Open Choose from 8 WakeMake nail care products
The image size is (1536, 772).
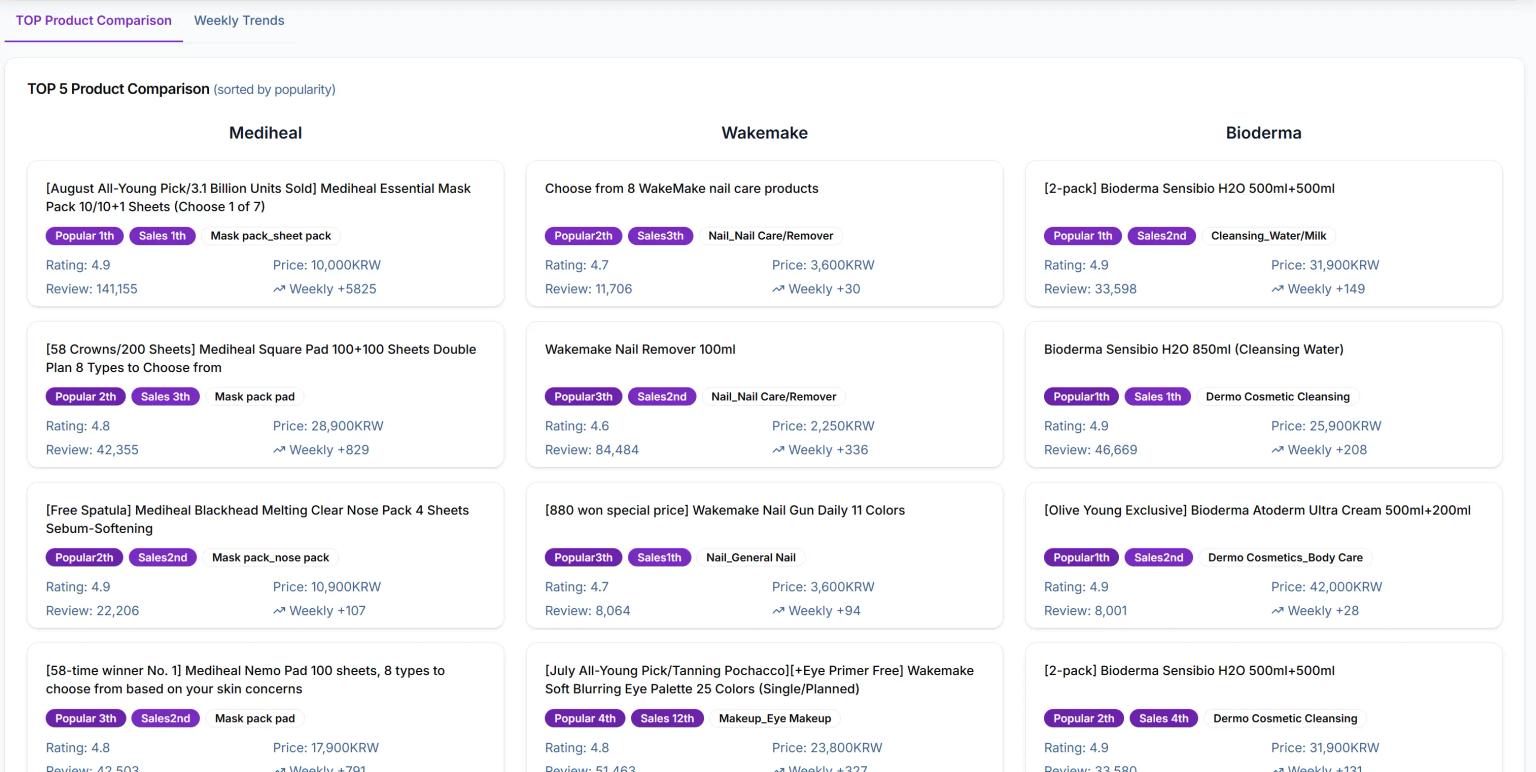[682, 188]
